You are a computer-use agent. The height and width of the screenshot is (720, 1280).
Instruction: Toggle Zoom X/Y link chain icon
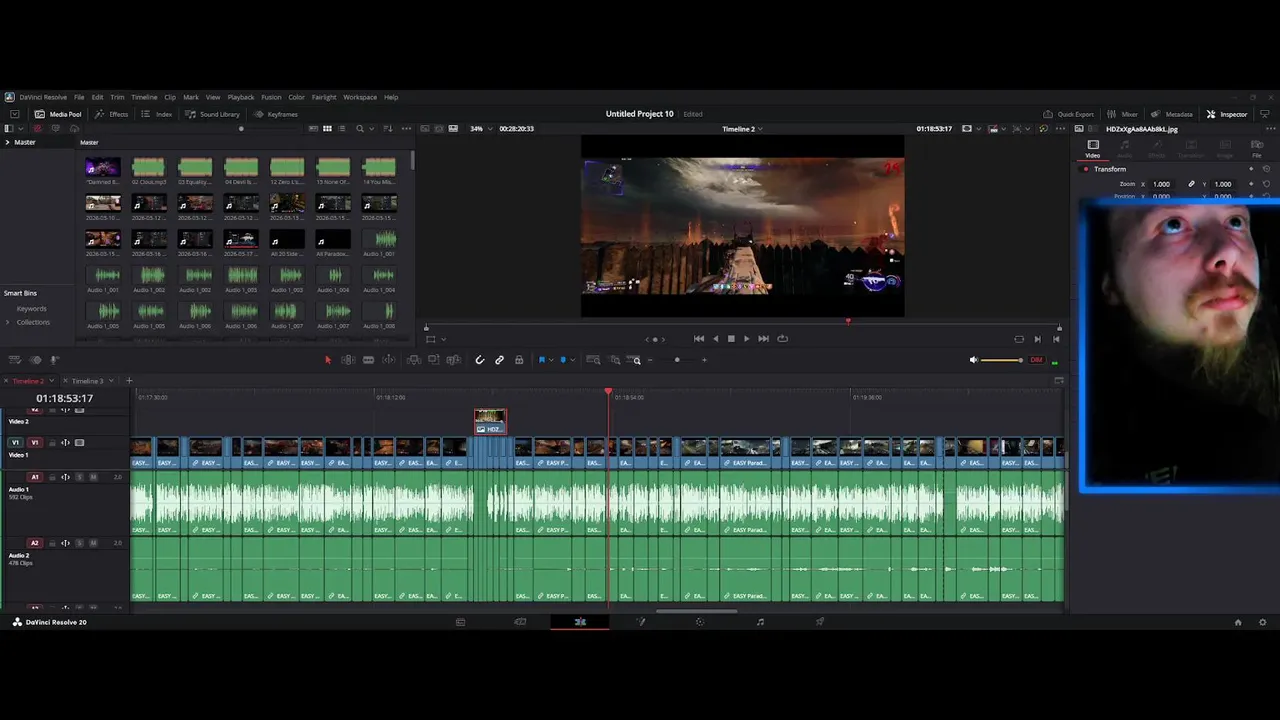coord(1191,184)
